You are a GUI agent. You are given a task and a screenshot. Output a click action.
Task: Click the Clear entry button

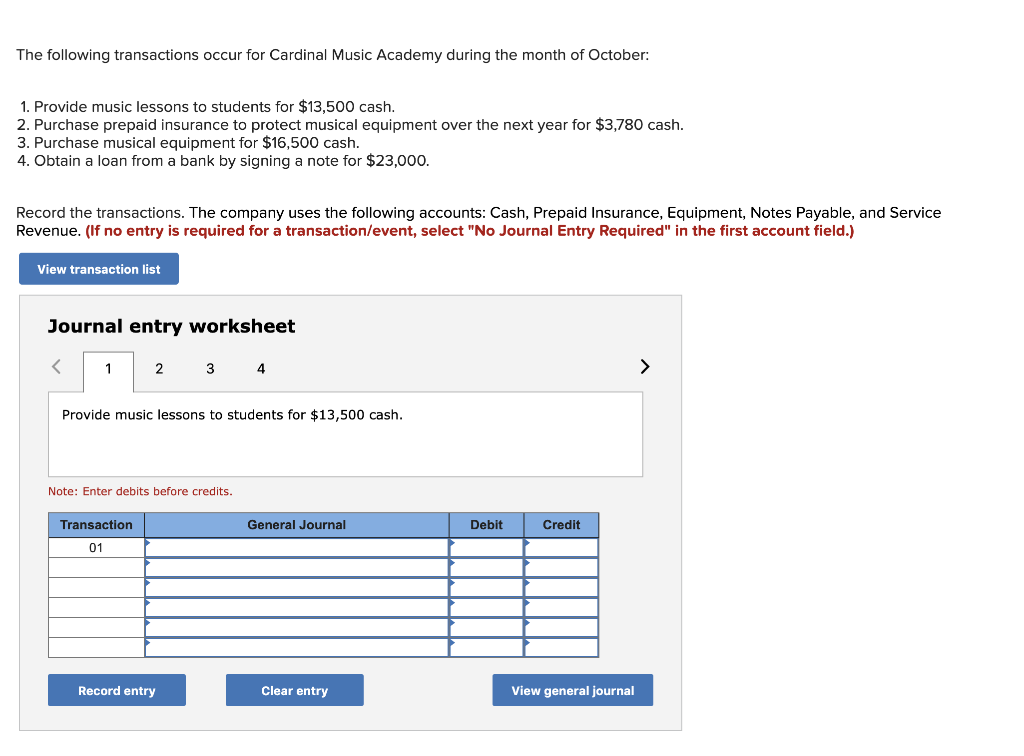coord(294,690)
